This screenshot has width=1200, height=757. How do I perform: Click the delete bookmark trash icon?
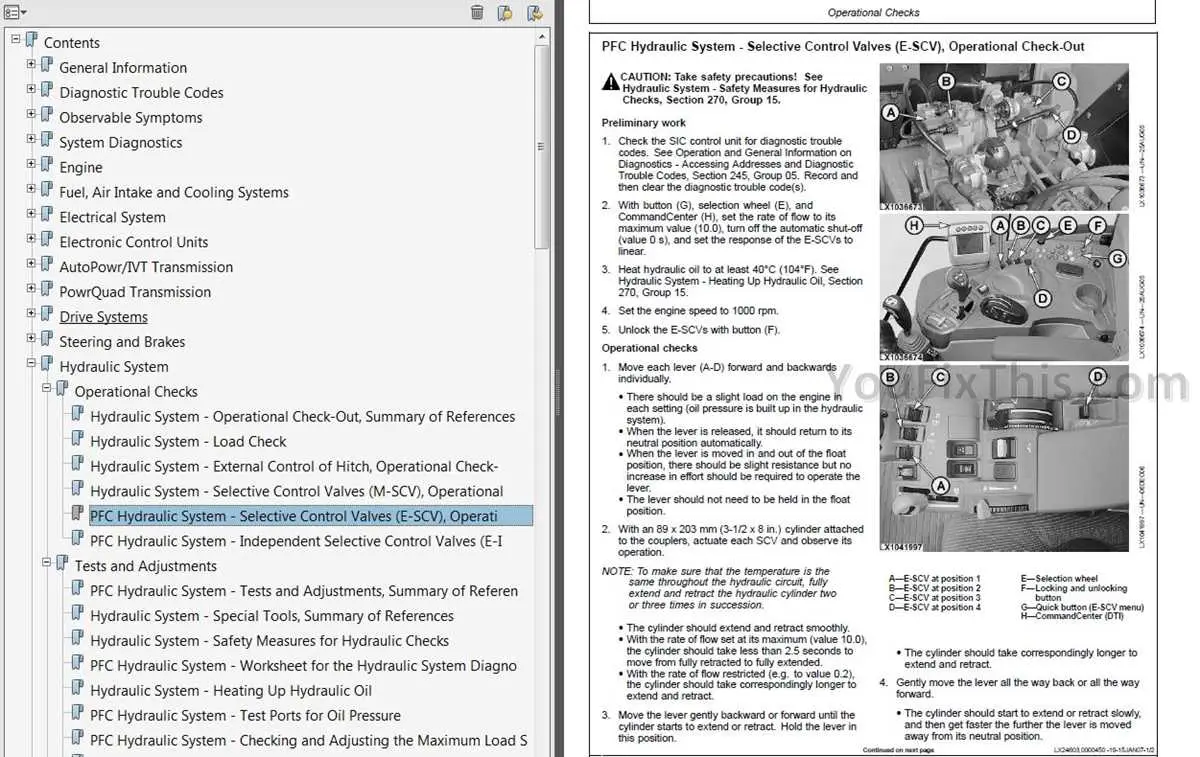(x=477, y=12)
